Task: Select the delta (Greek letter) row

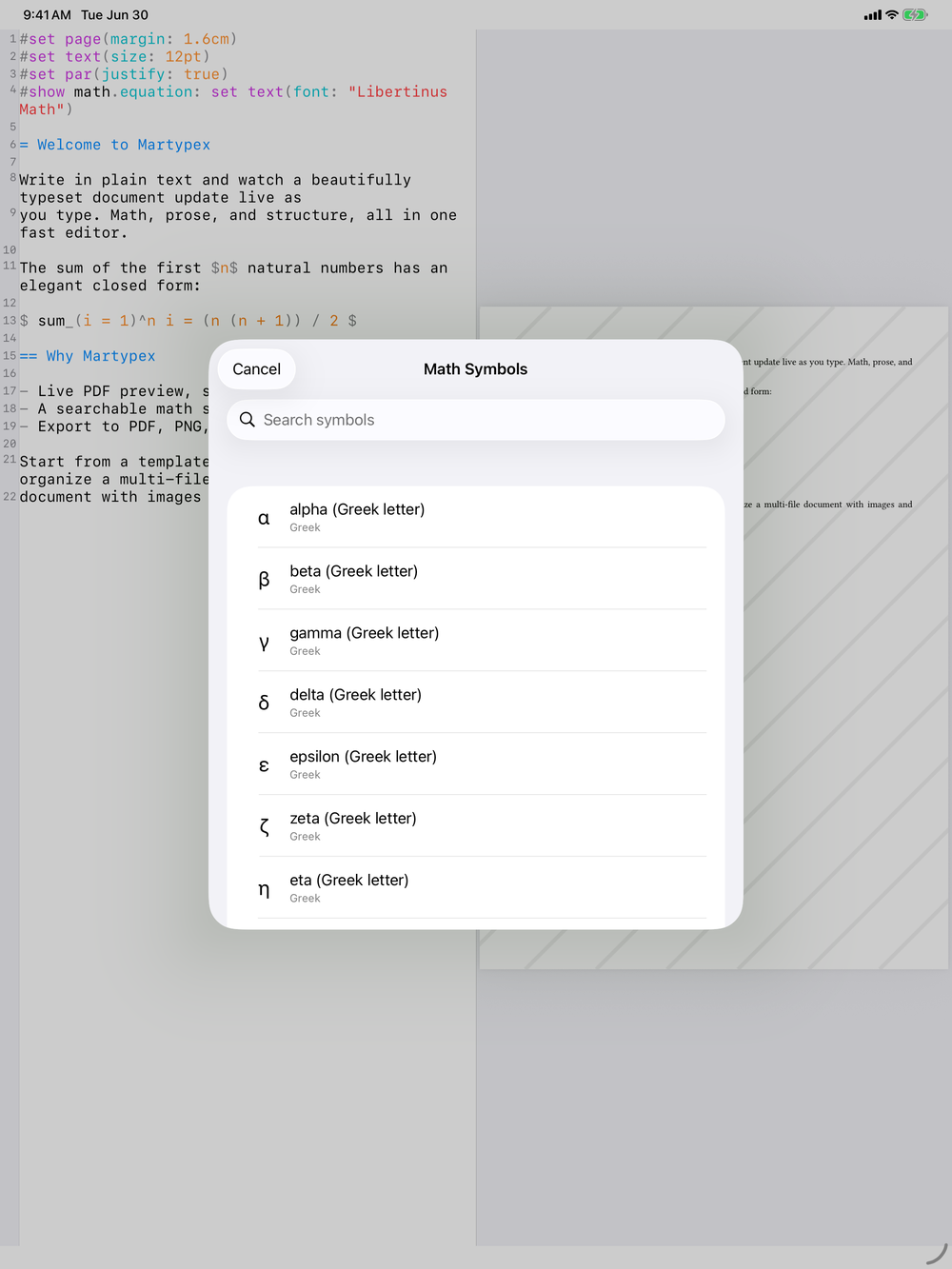Action: [476, 703]
